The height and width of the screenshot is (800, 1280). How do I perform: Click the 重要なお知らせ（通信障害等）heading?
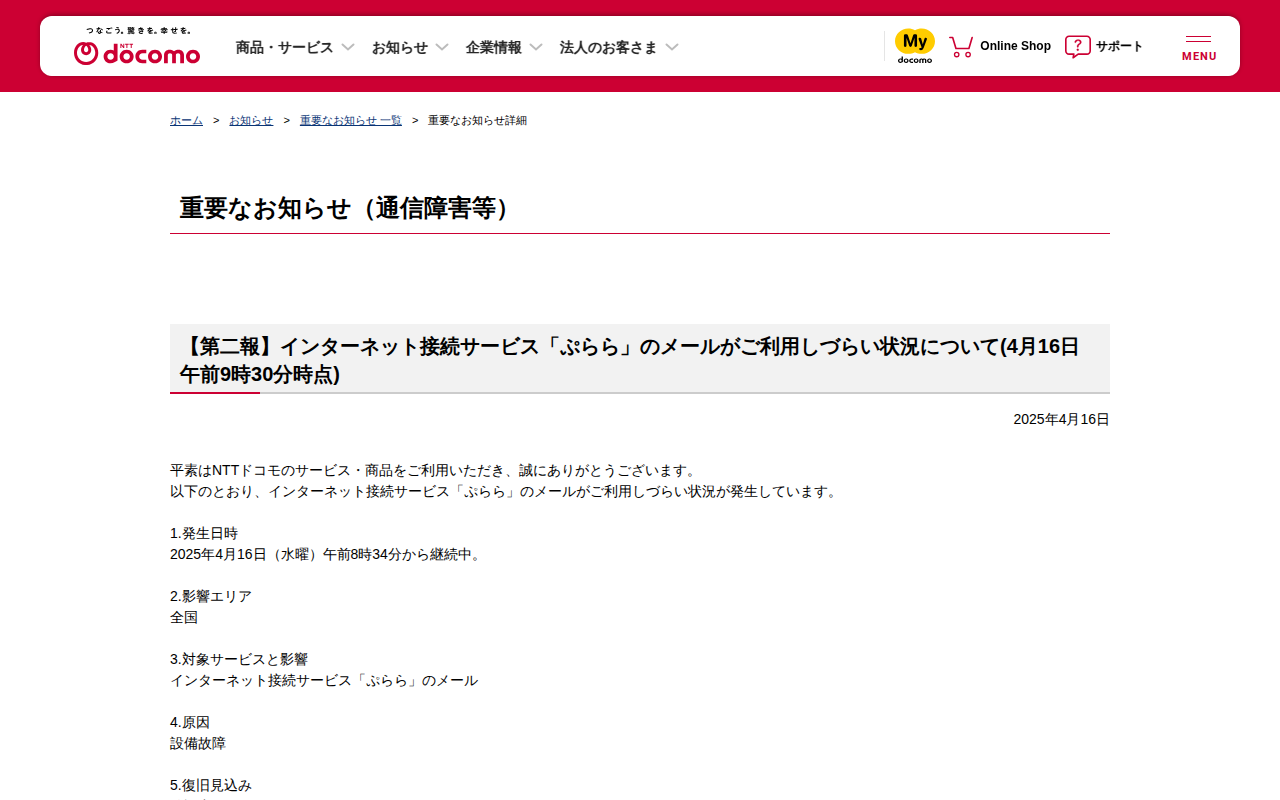tap(350, 208)
